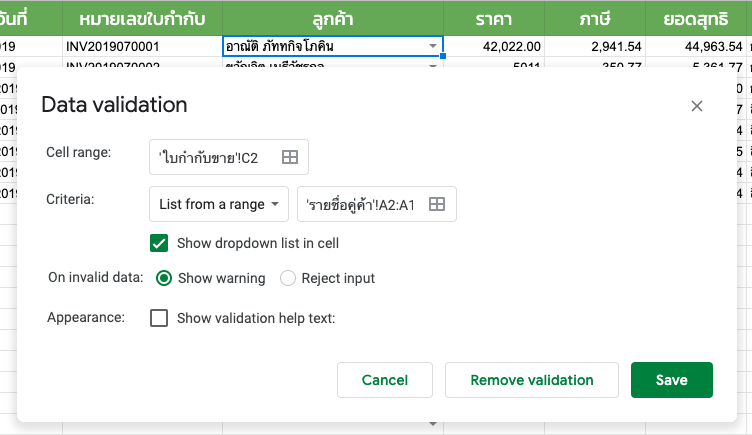The image size is (752, 435).
Task: Save the data validation settings
Action: click(671, 380)
